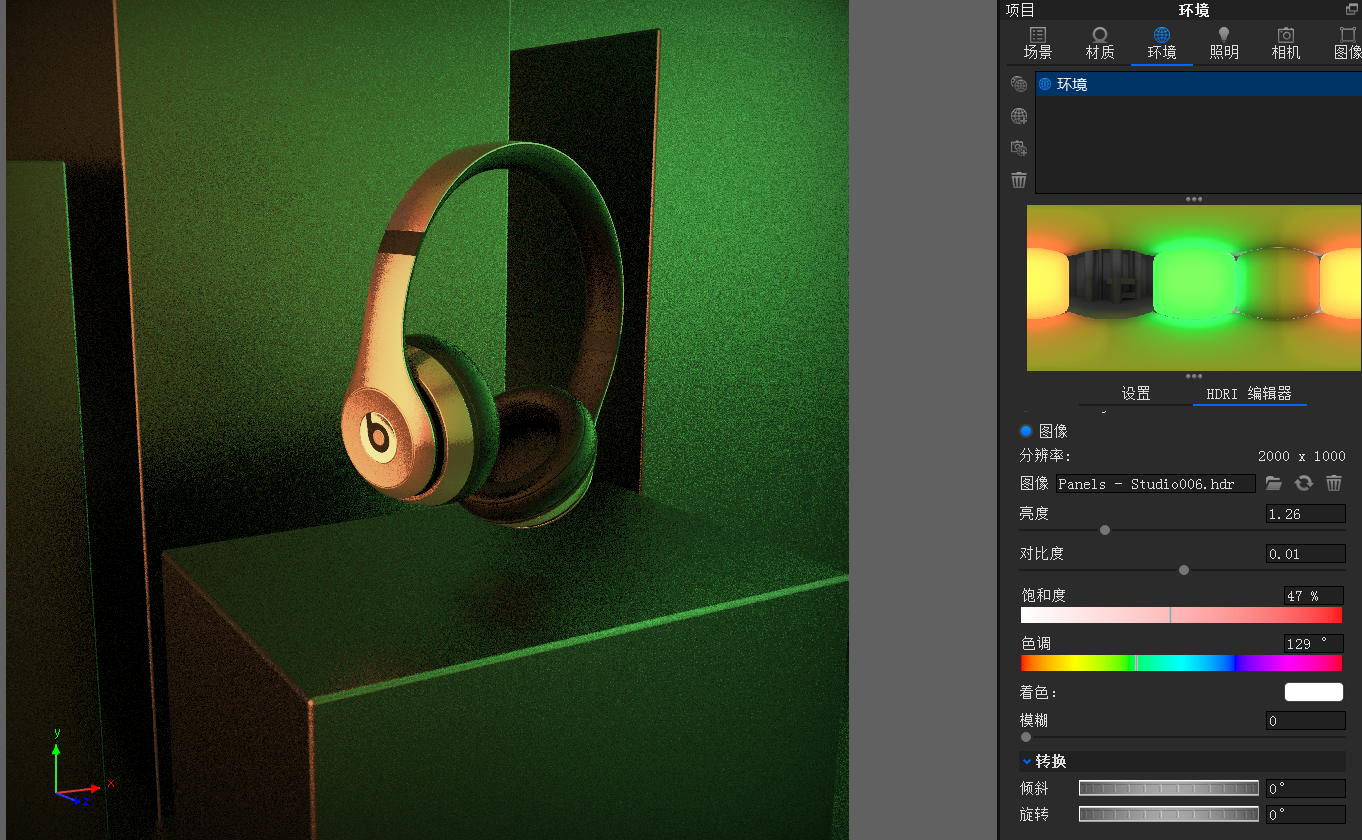Image resolution: width=1362 pixels, height=840 pixels.
Task: Reload the HDR image with the refresh icon
Action: coord(1303,483)
